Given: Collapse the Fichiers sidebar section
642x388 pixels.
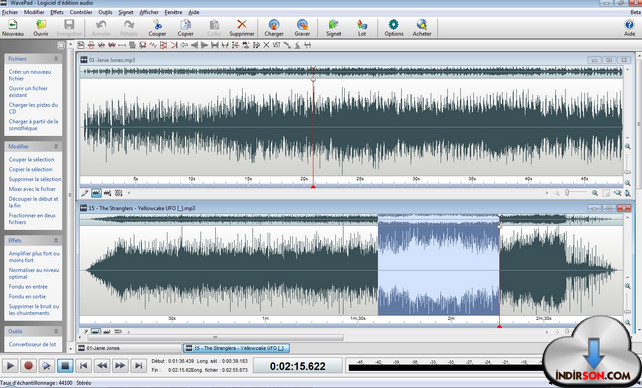Looking at the screenshot, I should [x=56, y=59].
